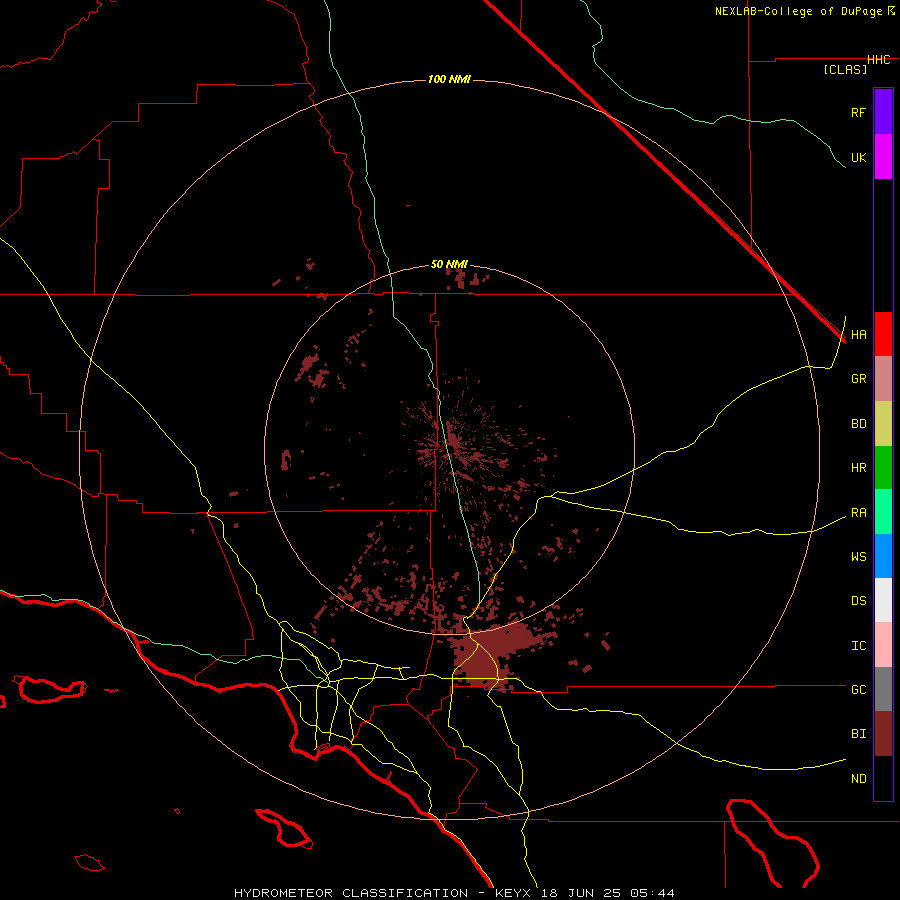Click the RF legend label
This screenshot has height=900, width=900.
pyautogui.click(x=858, y=112)
